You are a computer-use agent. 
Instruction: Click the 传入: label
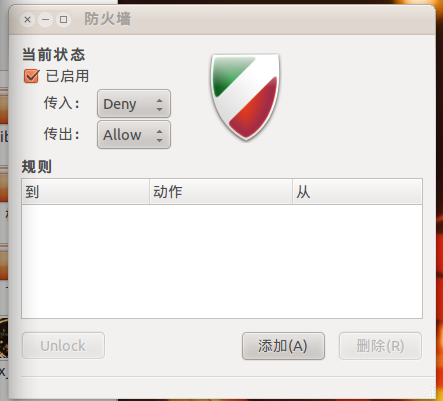click(x=62, y=103)
